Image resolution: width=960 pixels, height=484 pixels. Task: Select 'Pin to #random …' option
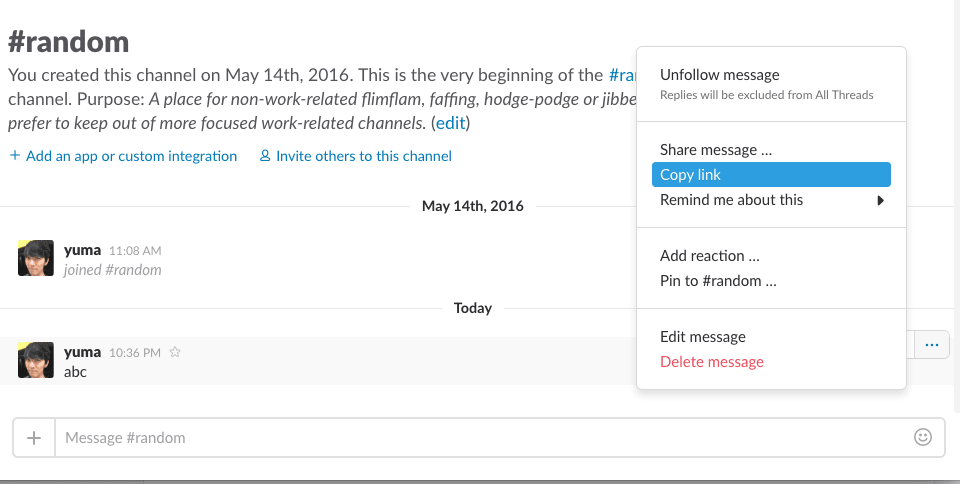pos(718,281)
